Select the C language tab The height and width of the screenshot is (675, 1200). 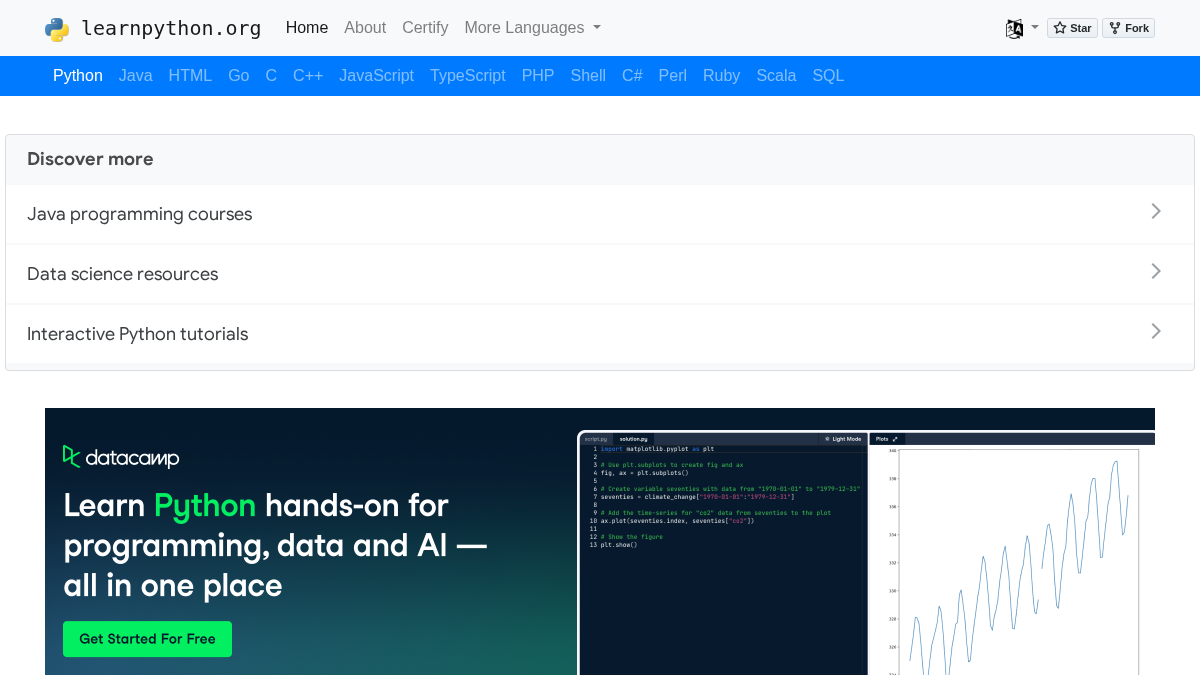(271, 76)
